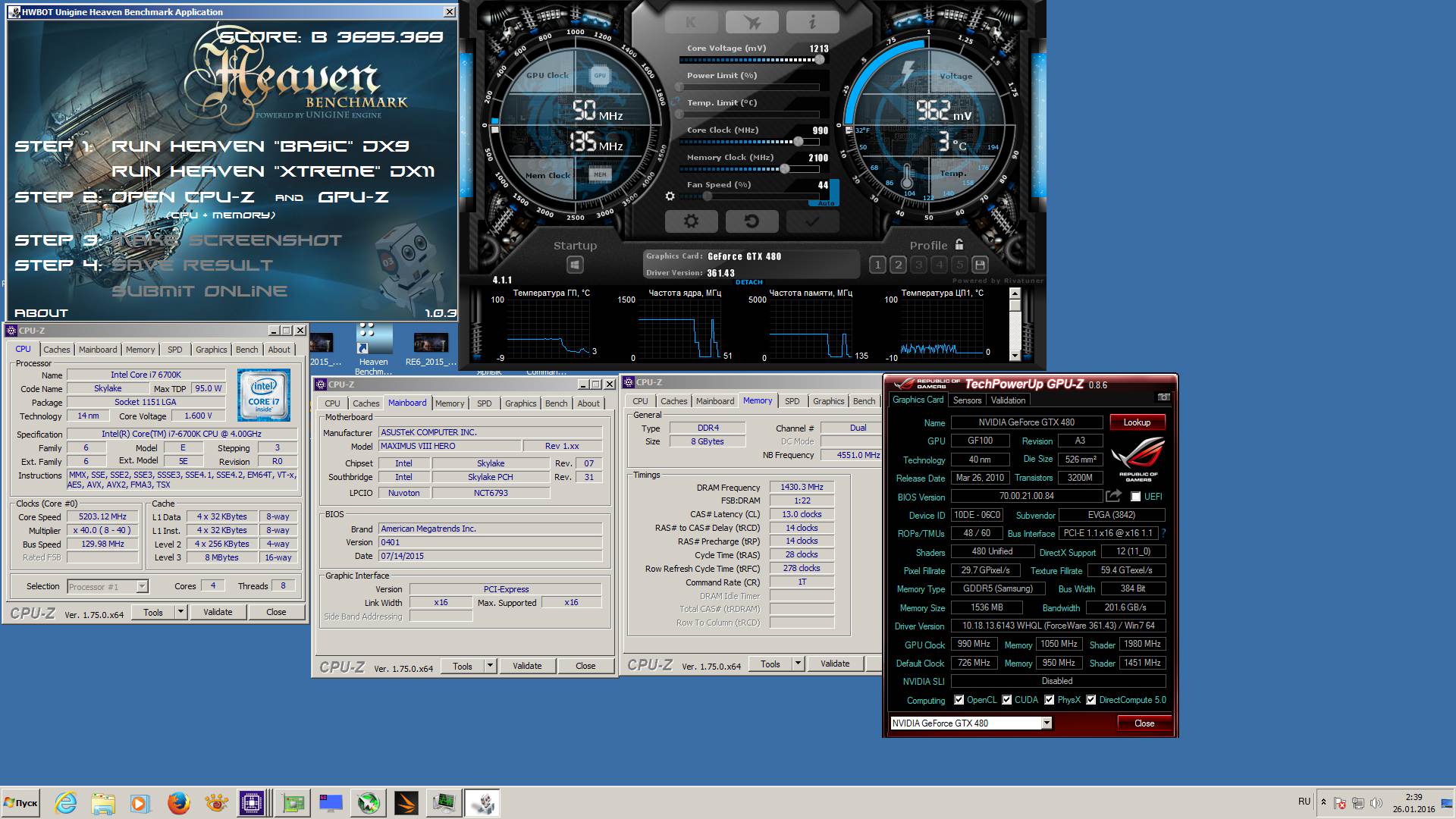The width and height of the screenshot is (1456, 819).
Task: Open Tools dropdown arrow in CPU-Z Memory window
Action: [798, 663]
